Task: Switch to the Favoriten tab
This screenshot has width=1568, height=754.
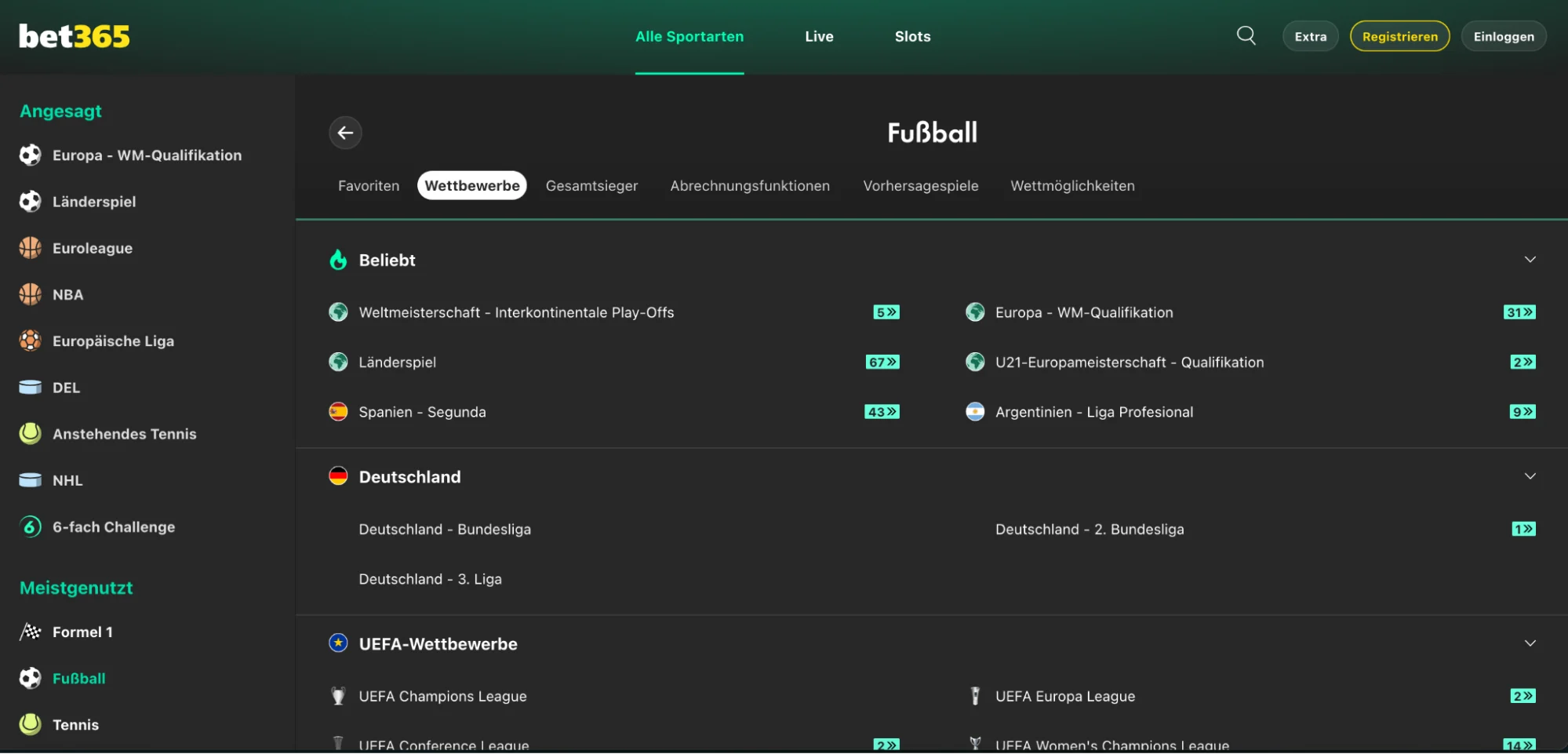Action: tap(369, 186)
